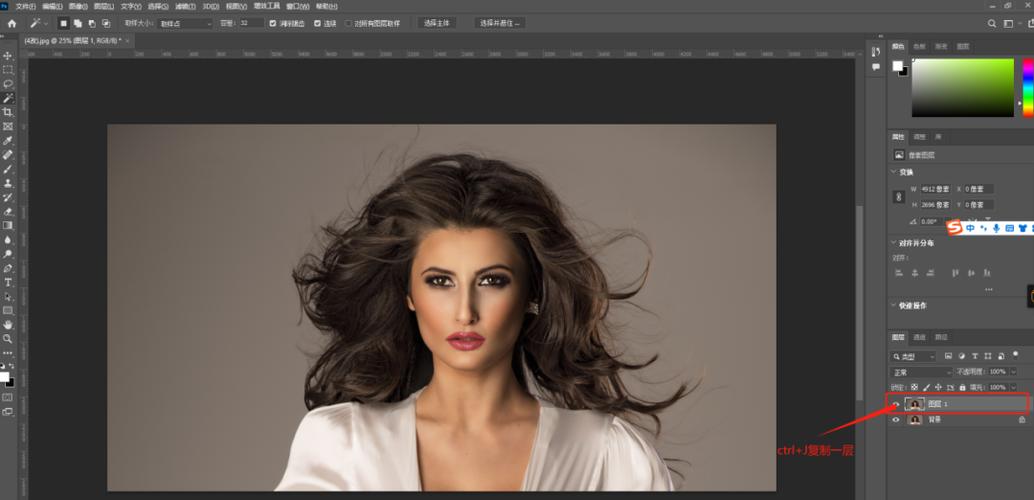The width and height of the screenshot is (1034, 500).
Task: Click inside the green color picker field
Action: click(x=962, y=87)
